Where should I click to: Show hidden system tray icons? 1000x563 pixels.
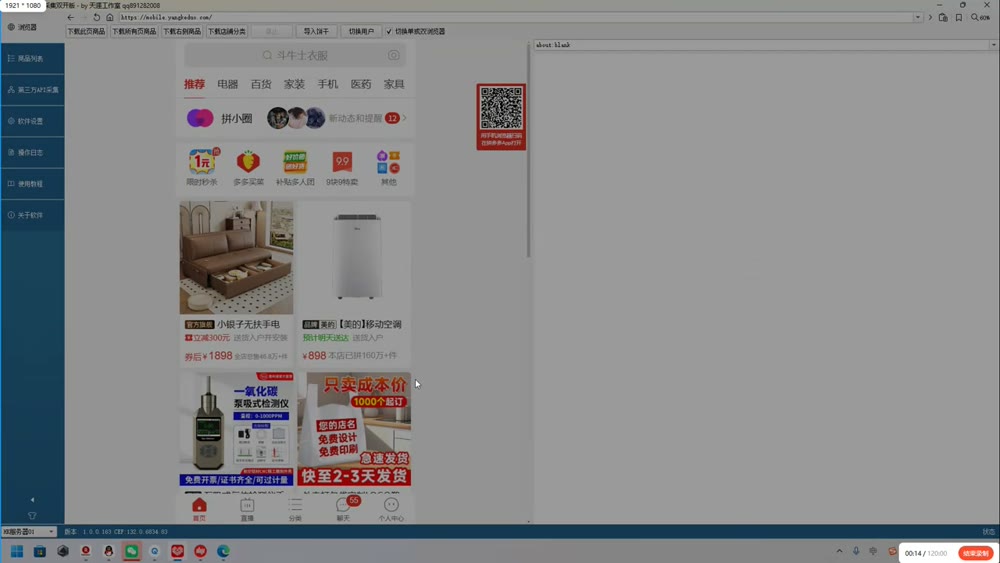[839, 552]
